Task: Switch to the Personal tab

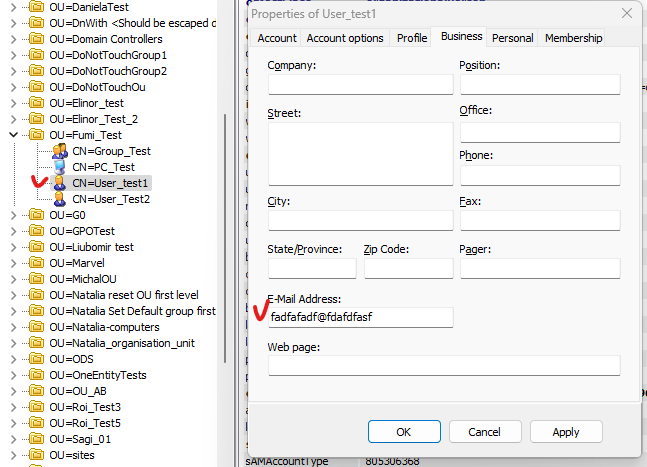Action: point(513,38)
